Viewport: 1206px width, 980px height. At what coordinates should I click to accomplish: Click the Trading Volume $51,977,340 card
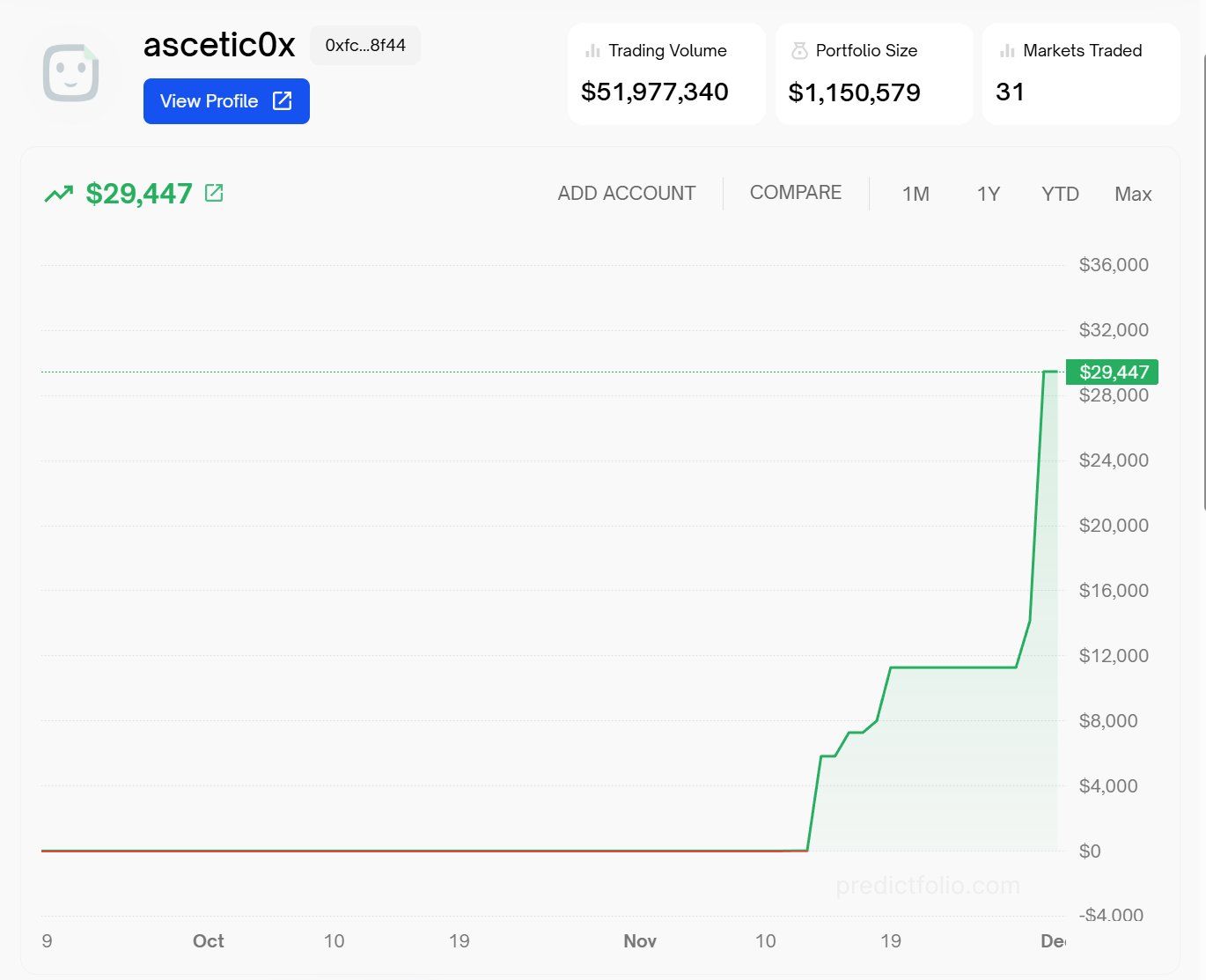pyautogui.click(x=666, y=74)
